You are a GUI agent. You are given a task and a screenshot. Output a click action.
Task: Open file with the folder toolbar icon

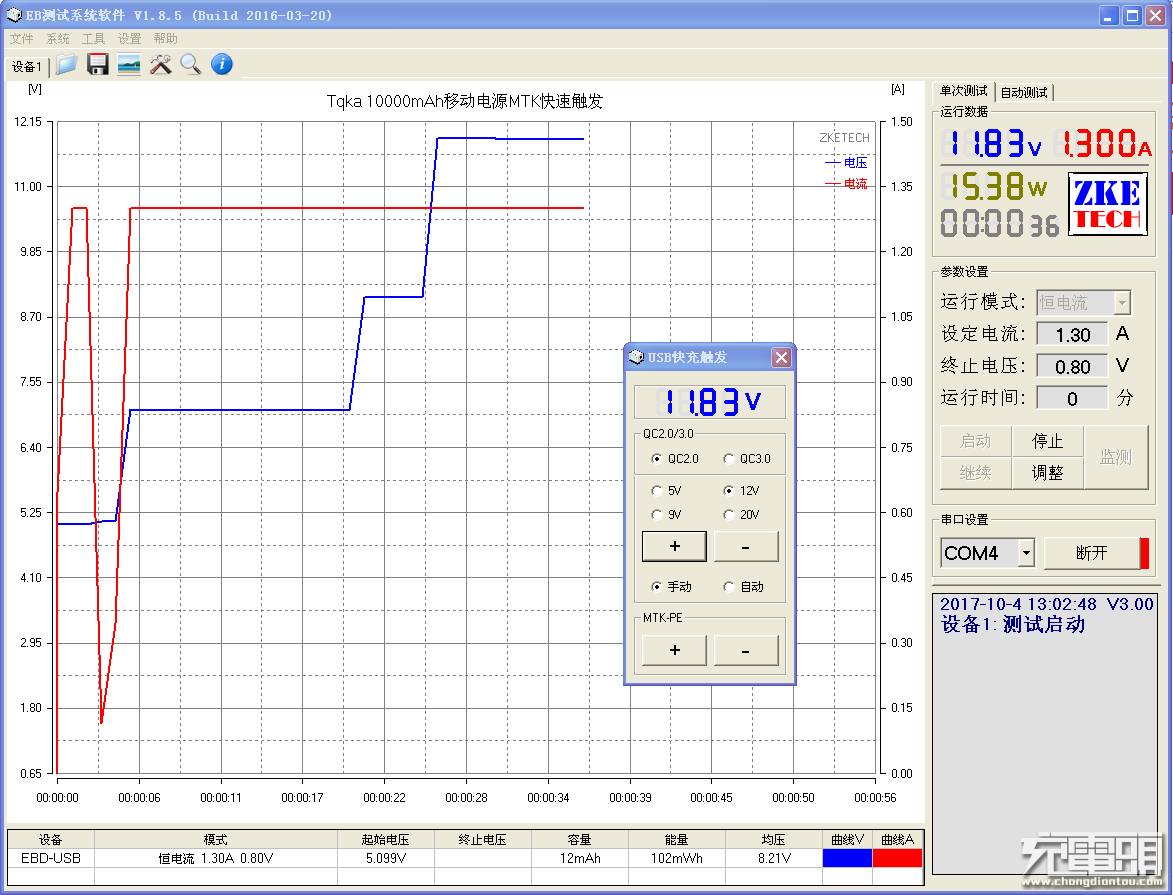[66, 65]
